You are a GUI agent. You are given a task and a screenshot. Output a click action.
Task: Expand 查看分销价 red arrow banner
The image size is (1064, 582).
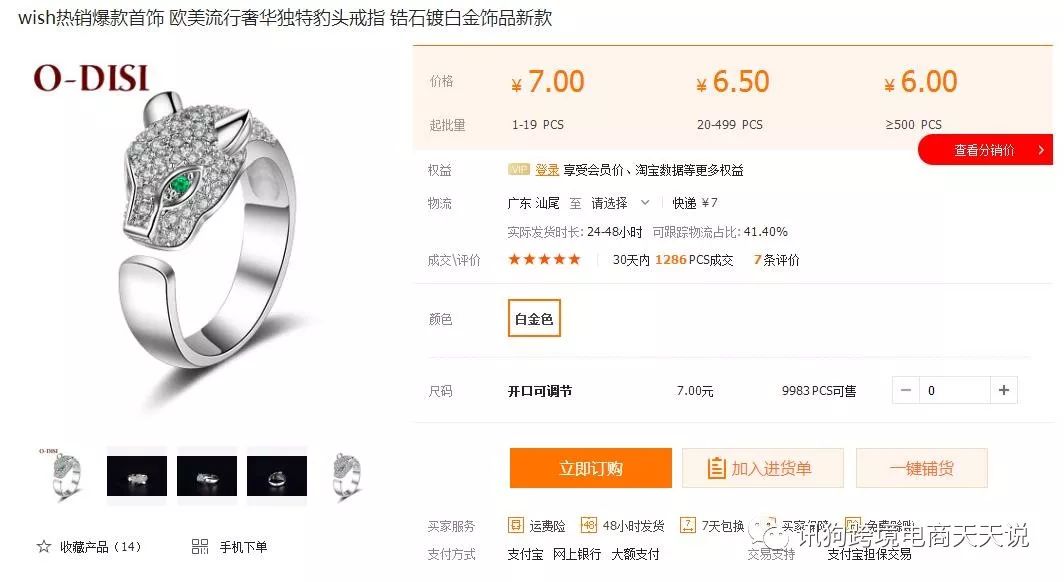click(986, 150)
